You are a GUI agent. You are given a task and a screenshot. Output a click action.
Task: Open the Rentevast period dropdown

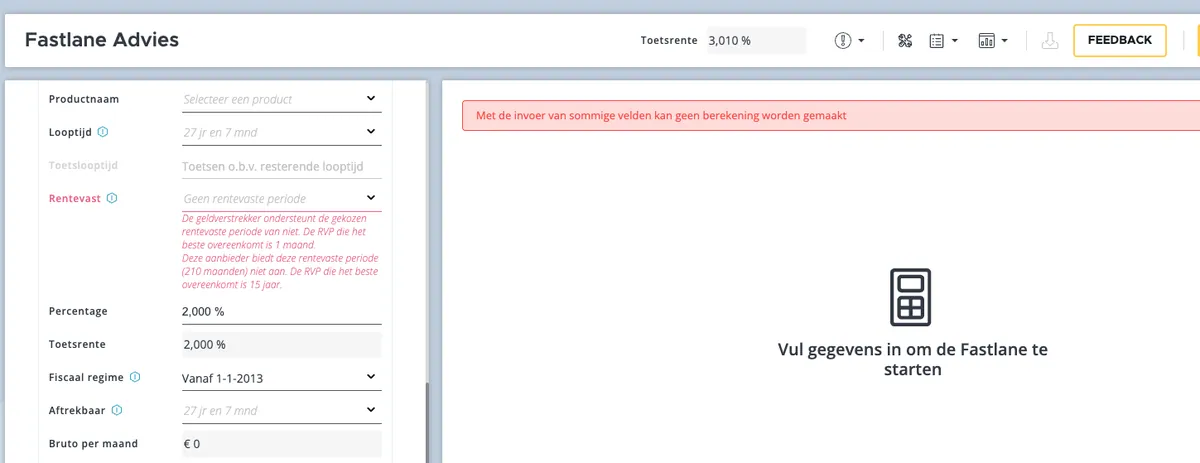(x=281, y=198)
